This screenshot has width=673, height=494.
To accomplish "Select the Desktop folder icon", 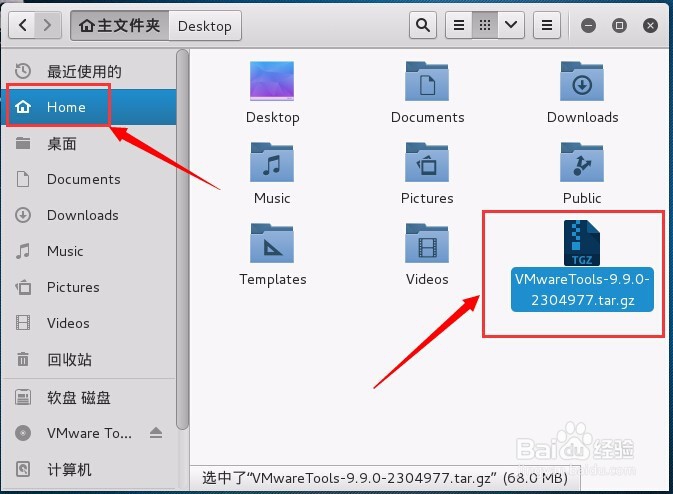I will click(x=272, y=81).
